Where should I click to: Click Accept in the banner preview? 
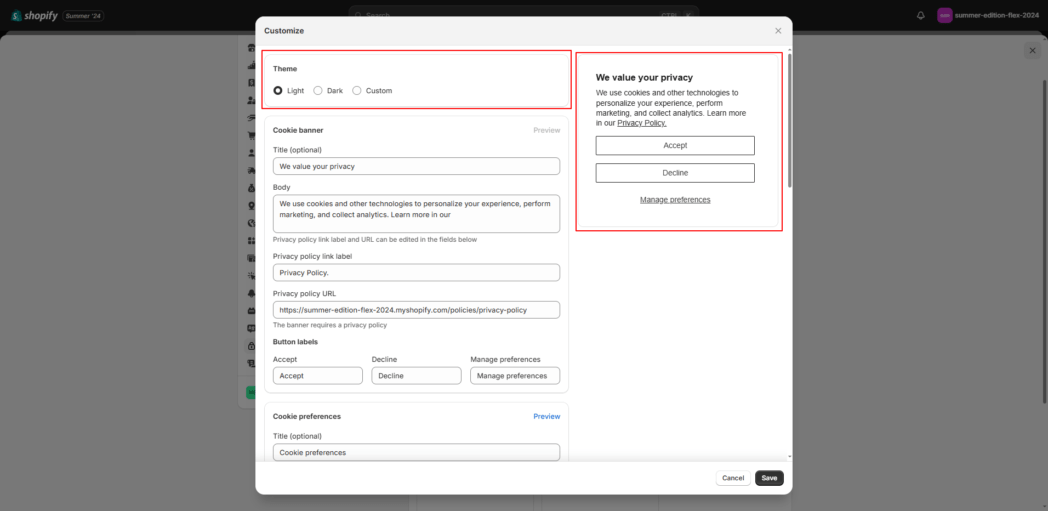coord(675,146)
